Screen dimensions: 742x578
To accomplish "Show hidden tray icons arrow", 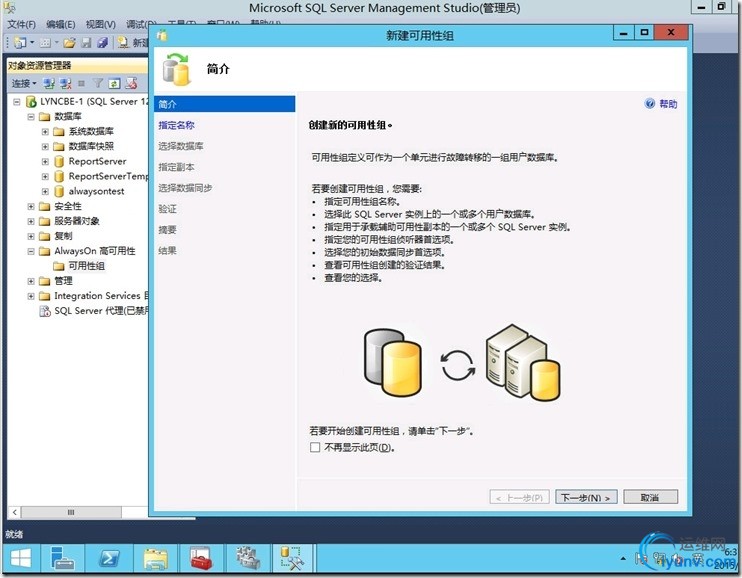I will [623, 559].
